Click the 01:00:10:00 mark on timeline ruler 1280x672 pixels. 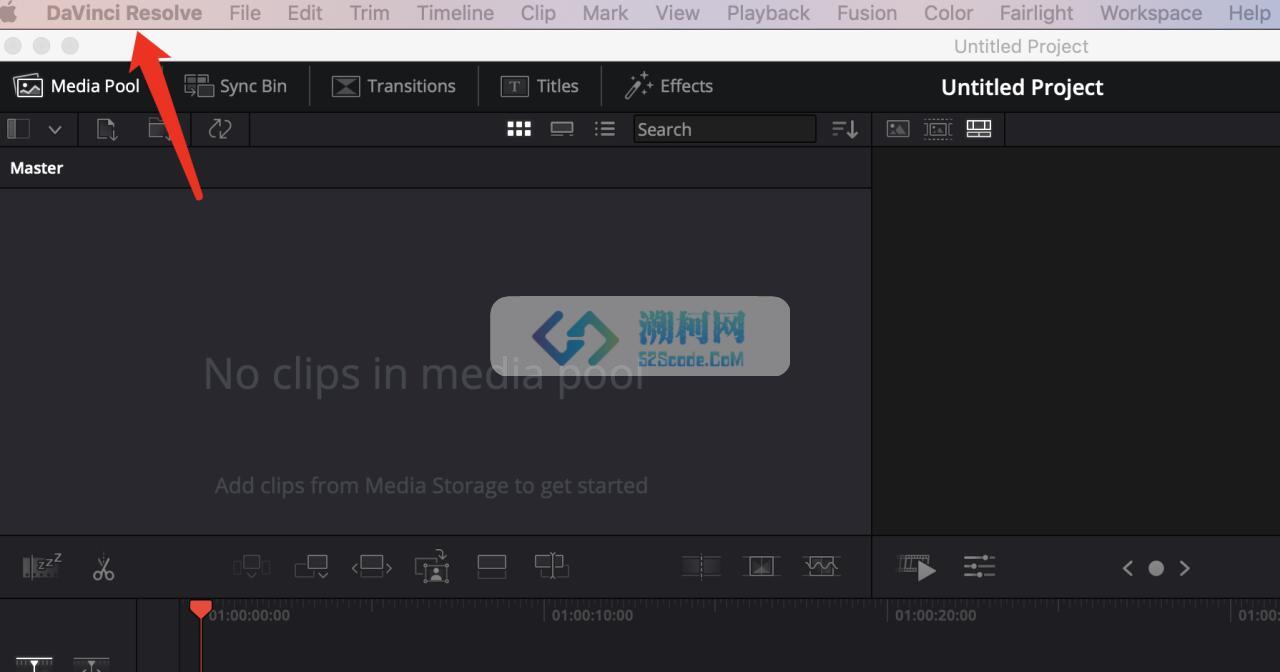[593, 615]
